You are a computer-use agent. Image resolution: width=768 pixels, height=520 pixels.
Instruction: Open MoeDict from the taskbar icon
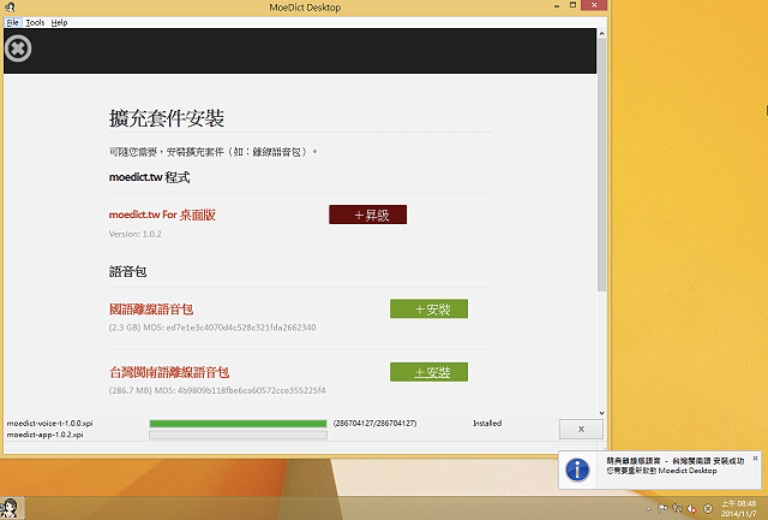point(10,509)
